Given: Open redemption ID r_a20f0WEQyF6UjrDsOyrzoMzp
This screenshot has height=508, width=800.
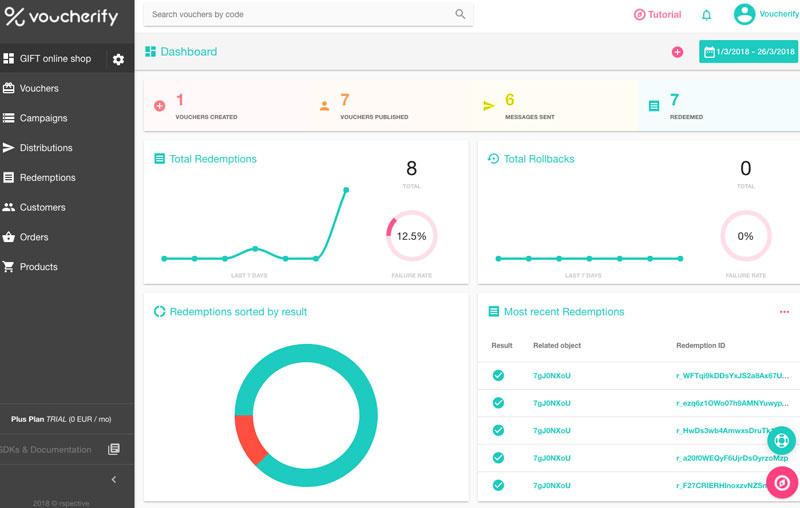Looking at the screenshot, I should (732, 458).
